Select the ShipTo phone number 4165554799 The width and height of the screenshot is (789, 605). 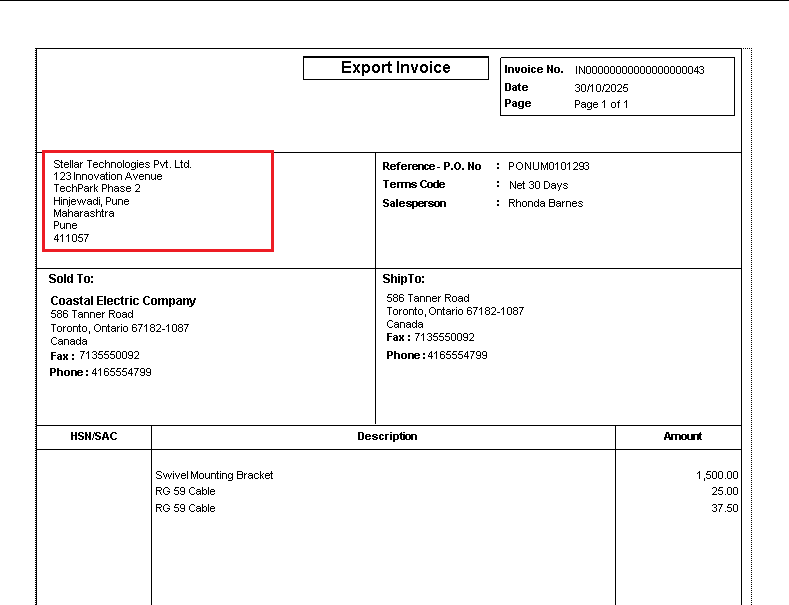[457, 355]
